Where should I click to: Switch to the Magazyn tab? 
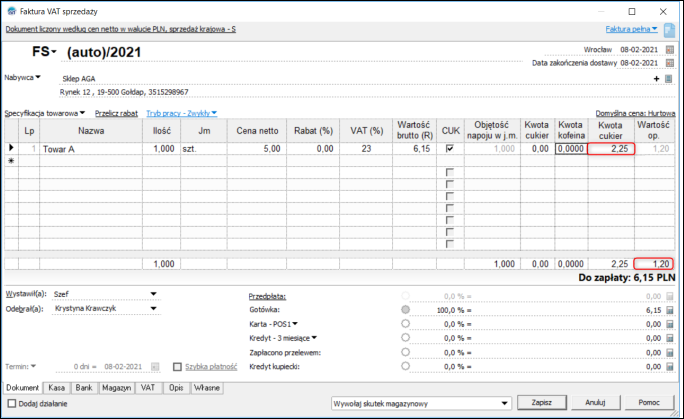(118, 387)
